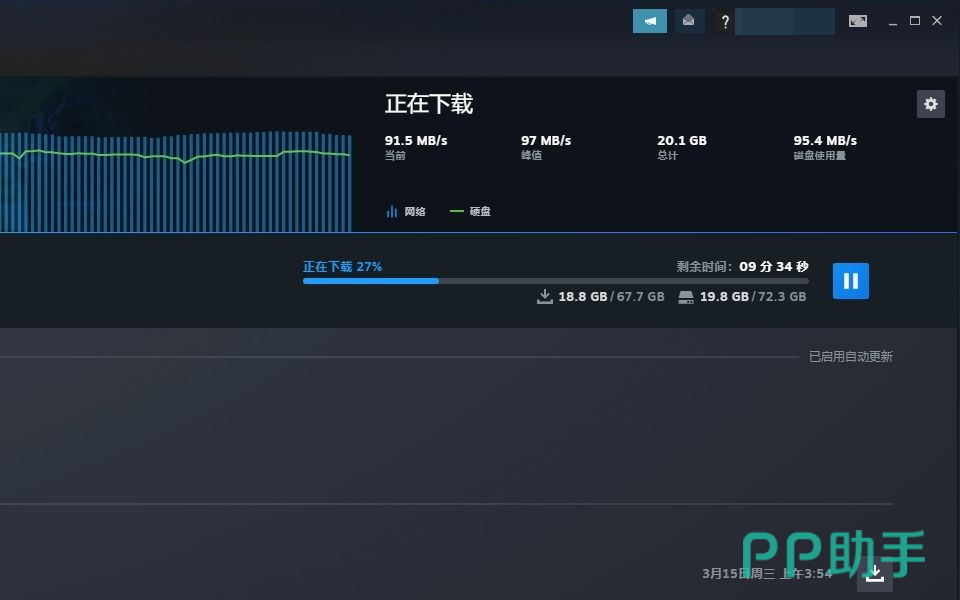This screenshot has height=600, width=960.
Task: Minimize the Steam window
Action: click(x=891, y=21)
